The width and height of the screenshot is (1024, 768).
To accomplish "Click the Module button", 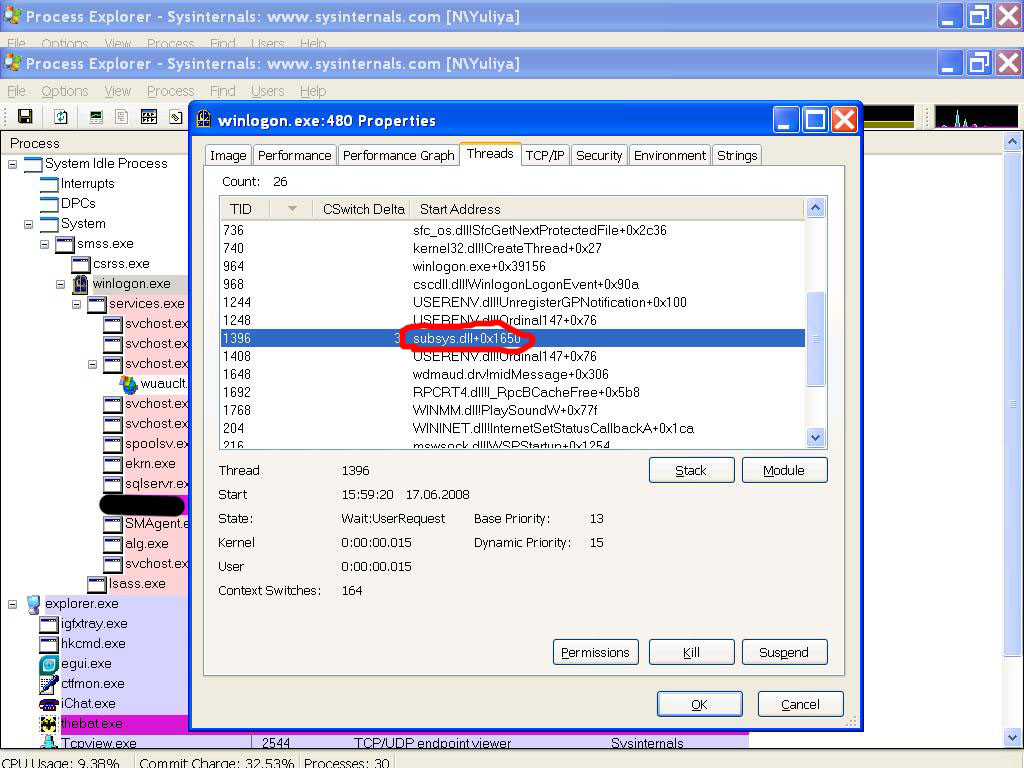I will 784,470.
